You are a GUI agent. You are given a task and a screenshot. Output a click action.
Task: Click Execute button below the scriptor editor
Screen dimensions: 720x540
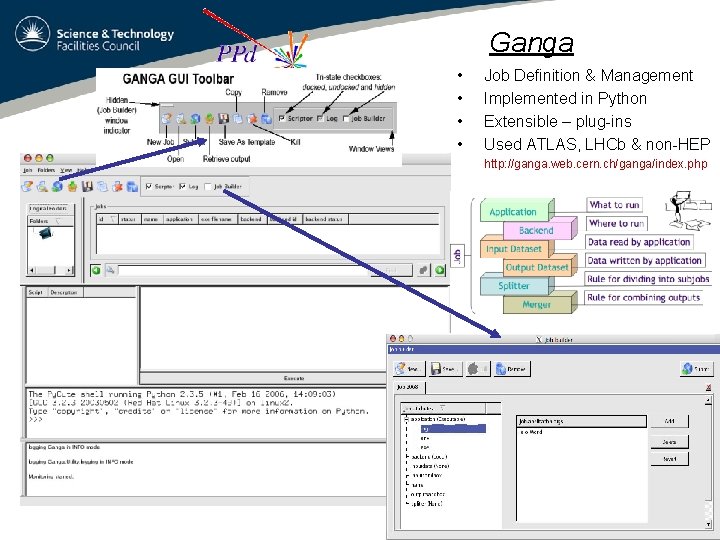294,378
